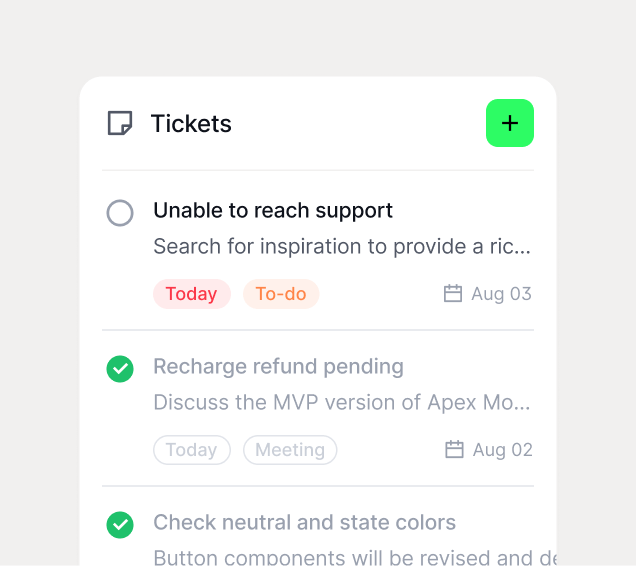The image size is (636, 566).
Task: Click the green plus add-ticket button
Action: 510,123
